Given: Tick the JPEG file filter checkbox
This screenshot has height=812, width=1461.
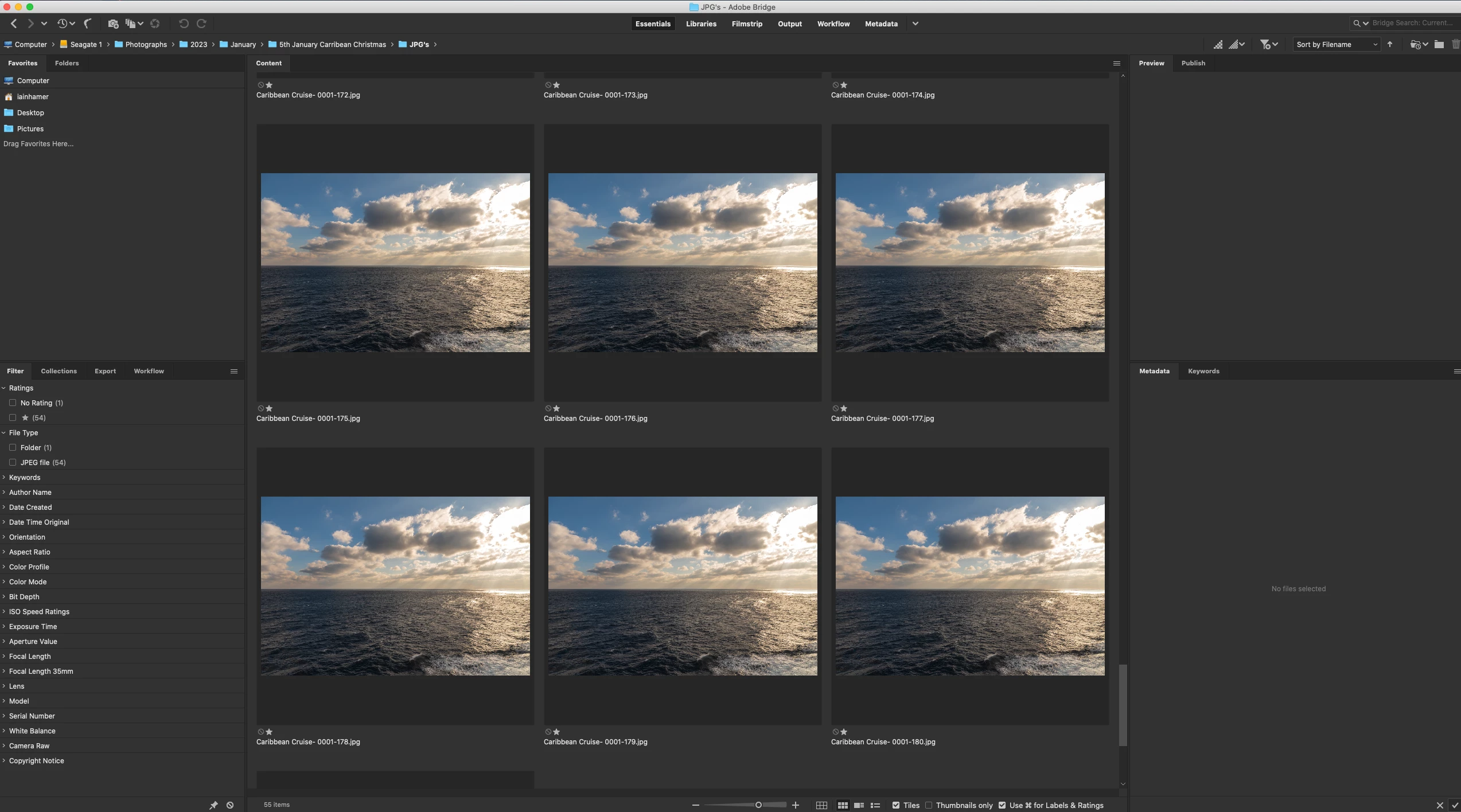Looking at the screenshot, I should click(x=13, y=462).
